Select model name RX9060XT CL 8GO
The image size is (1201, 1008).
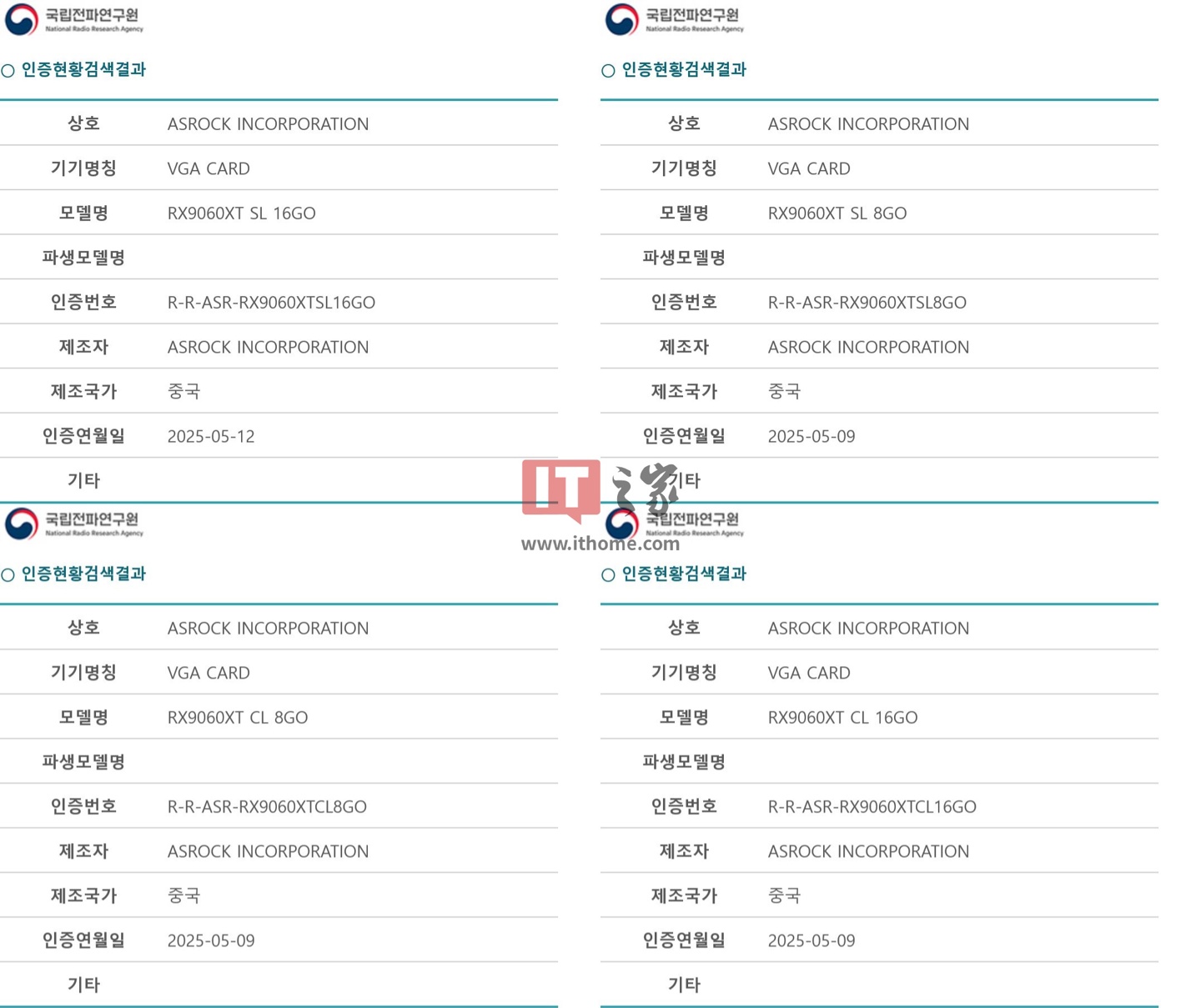(x=237, y=717)
